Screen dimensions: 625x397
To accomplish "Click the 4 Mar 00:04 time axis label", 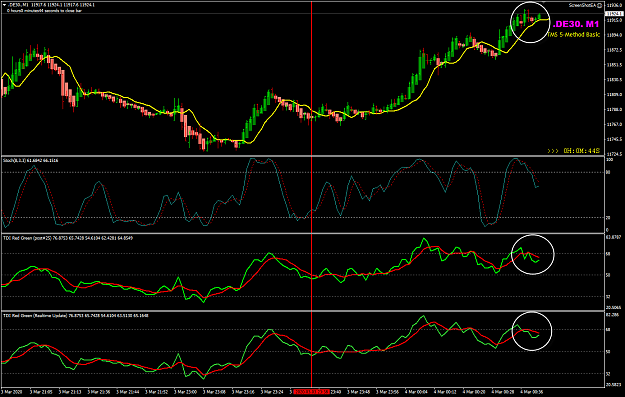I will (x=417, y=392).
